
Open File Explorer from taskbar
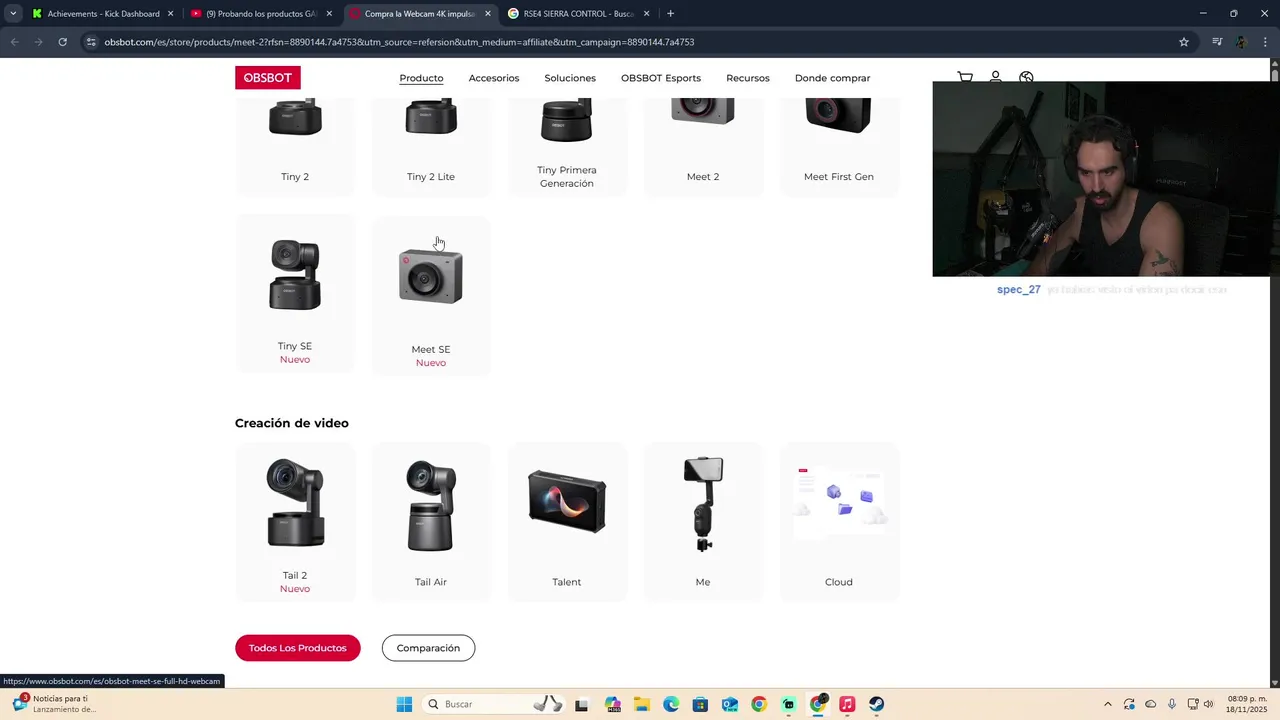(642, 704)
